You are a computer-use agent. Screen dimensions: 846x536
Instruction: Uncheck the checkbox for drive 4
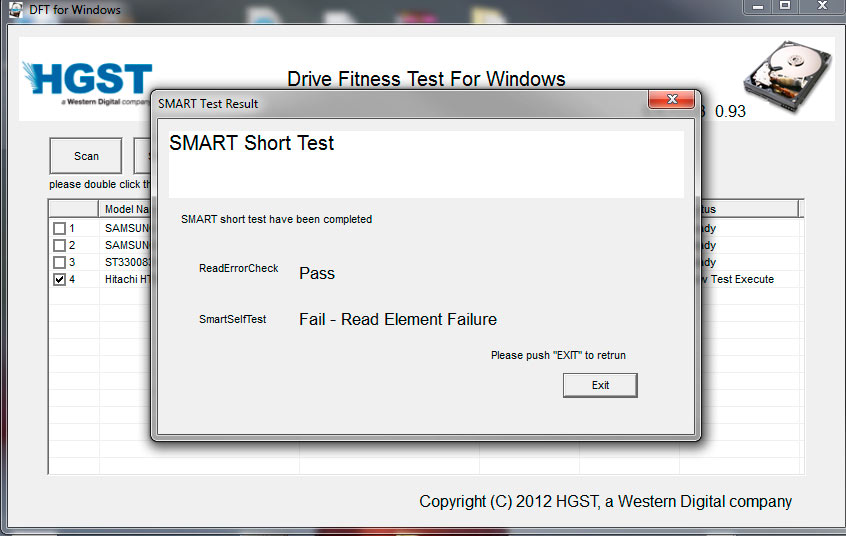[x=59, y=280]
